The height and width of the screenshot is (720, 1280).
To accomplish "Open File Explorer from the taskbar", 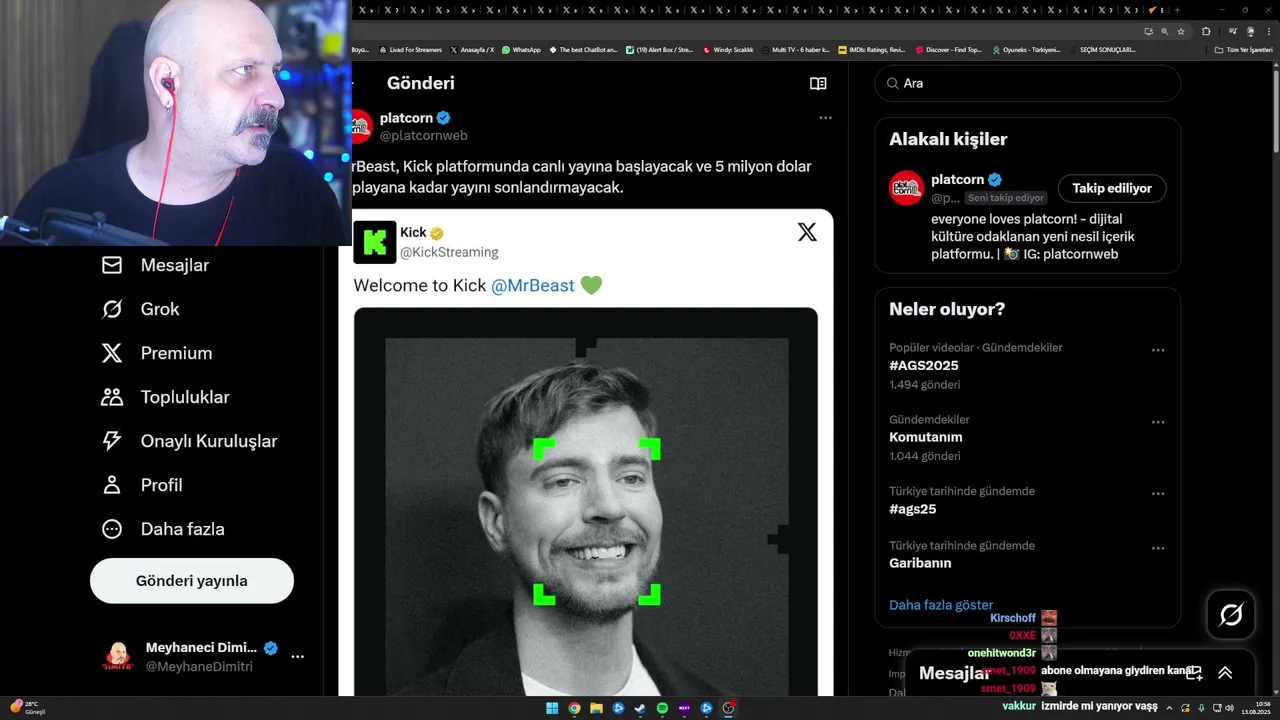I will (x=596, y=708).
